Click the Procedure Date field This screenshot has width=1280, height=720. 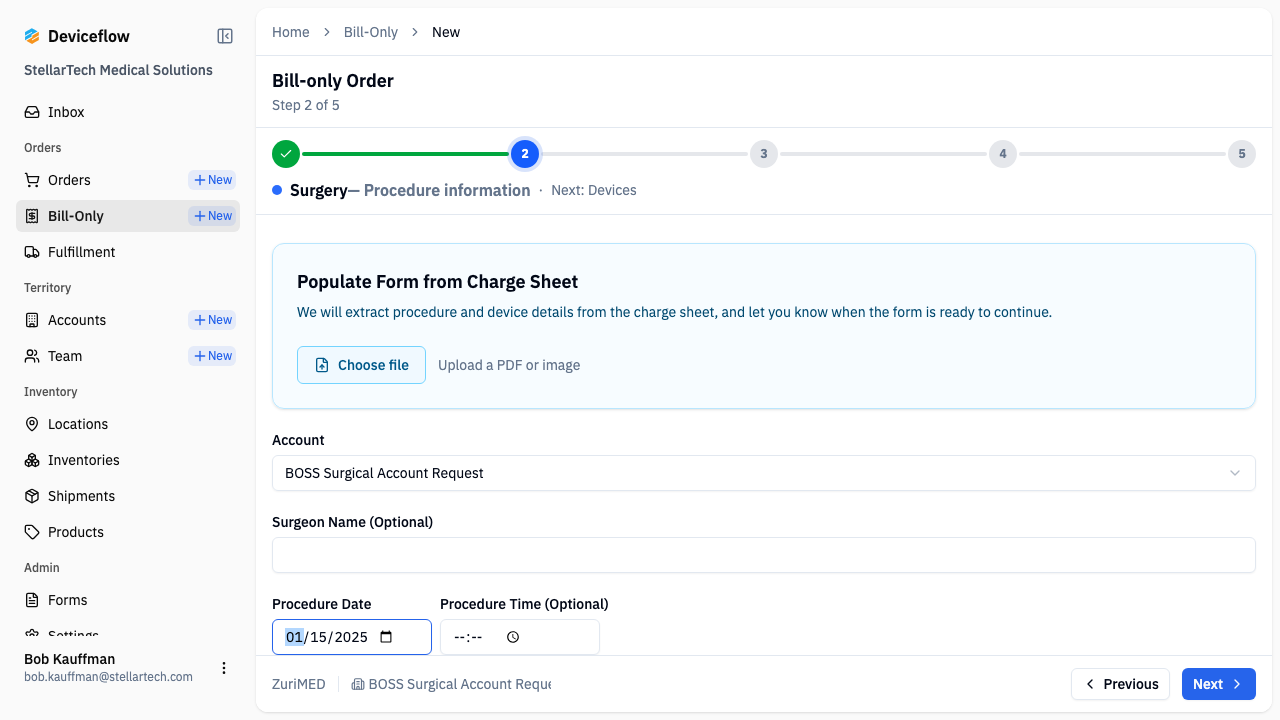(x=352, y=637)
